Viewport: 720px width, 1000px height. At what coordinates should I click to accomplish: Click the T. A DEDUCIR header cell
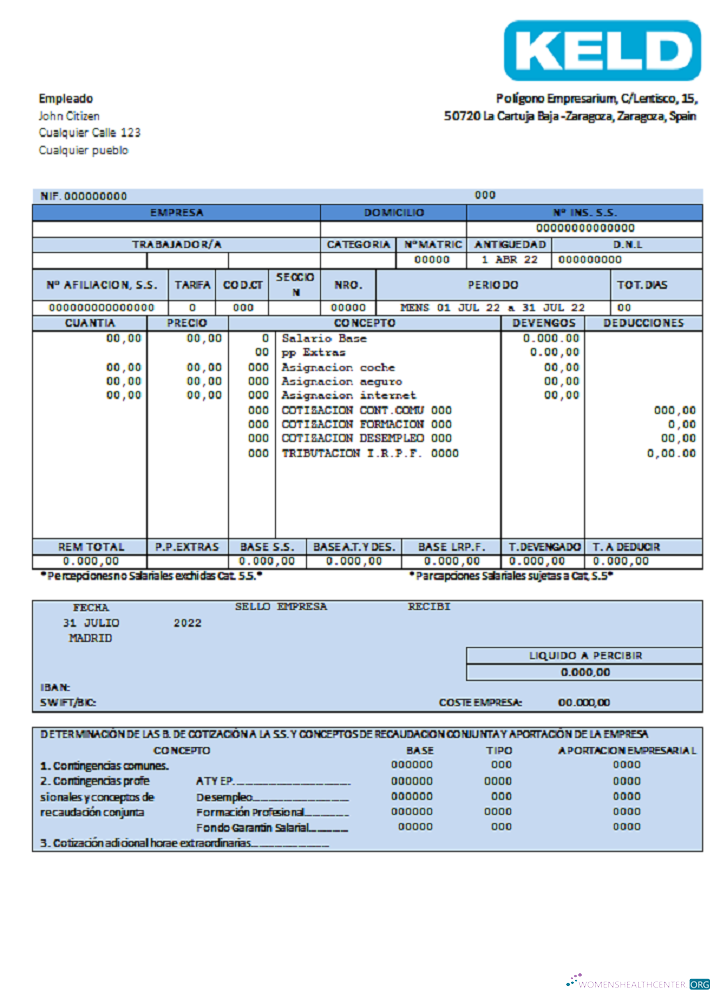625,547
